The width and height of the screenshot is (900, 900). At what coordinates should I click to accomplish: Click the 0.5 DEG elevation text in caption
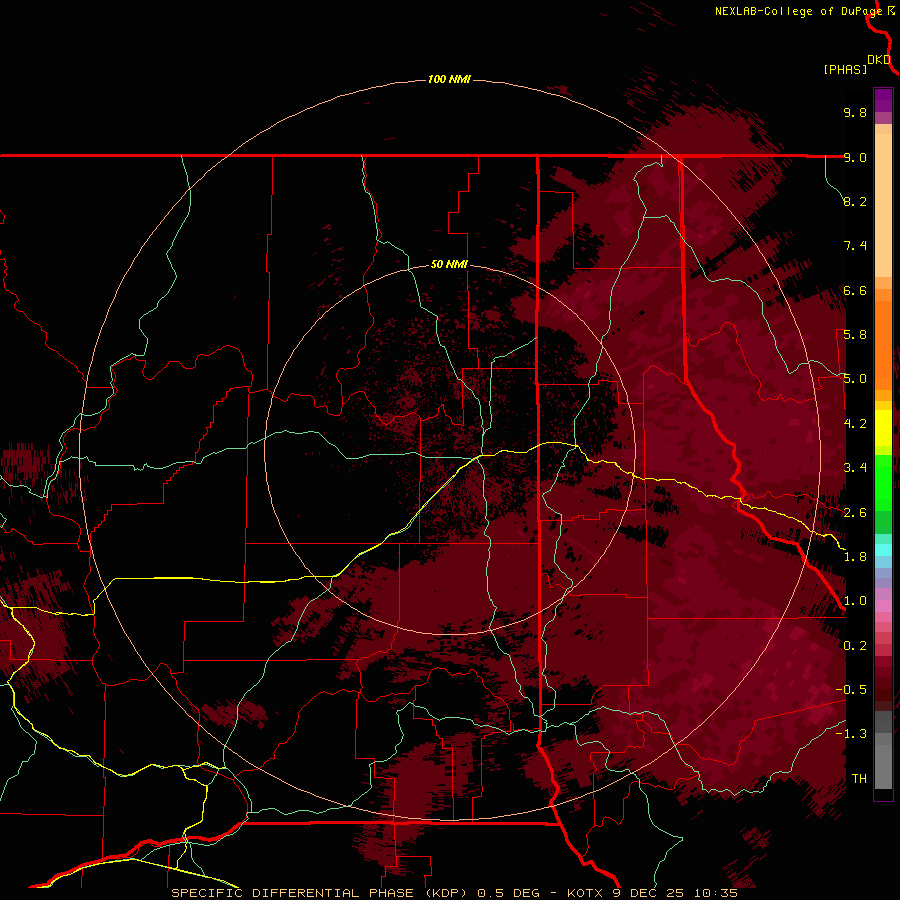tap(509, 893)
